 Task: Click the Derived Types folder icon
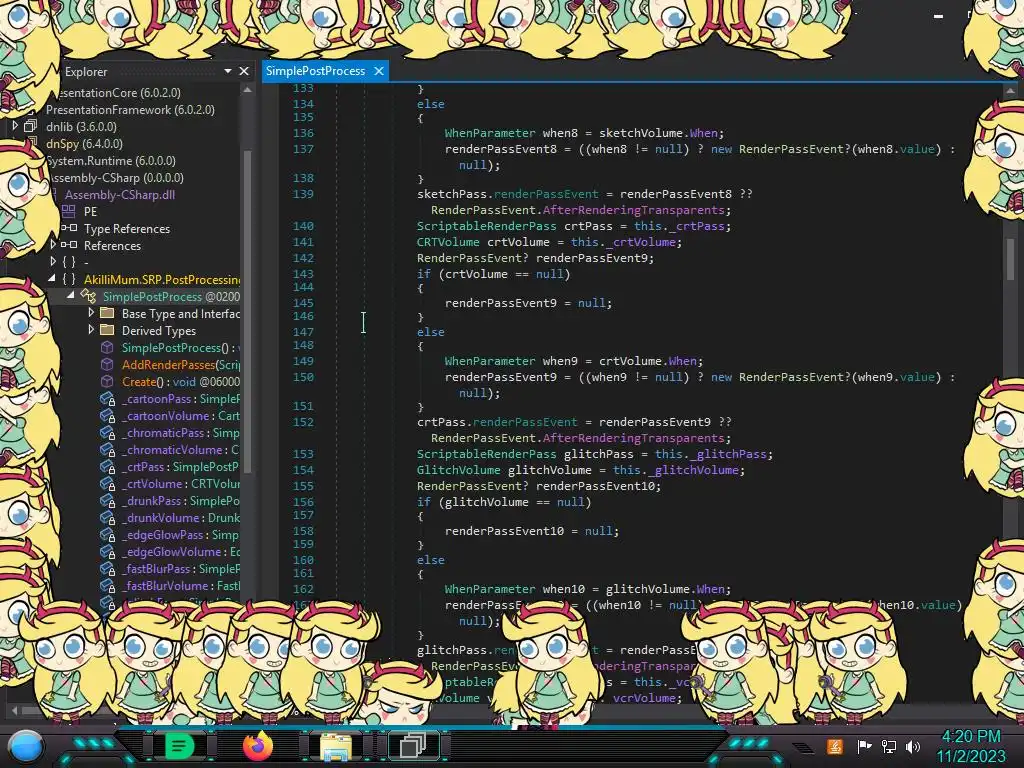point(107,330)
